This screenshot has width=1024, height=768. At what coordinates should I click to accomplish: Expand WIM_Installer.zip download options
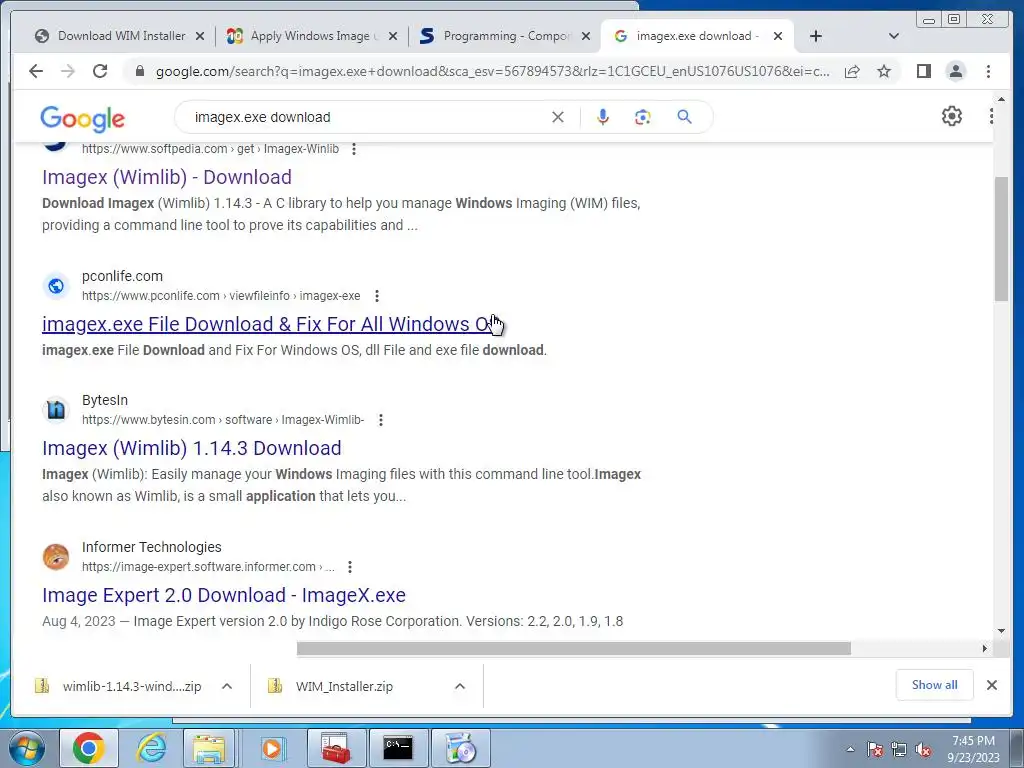point(460,686)
